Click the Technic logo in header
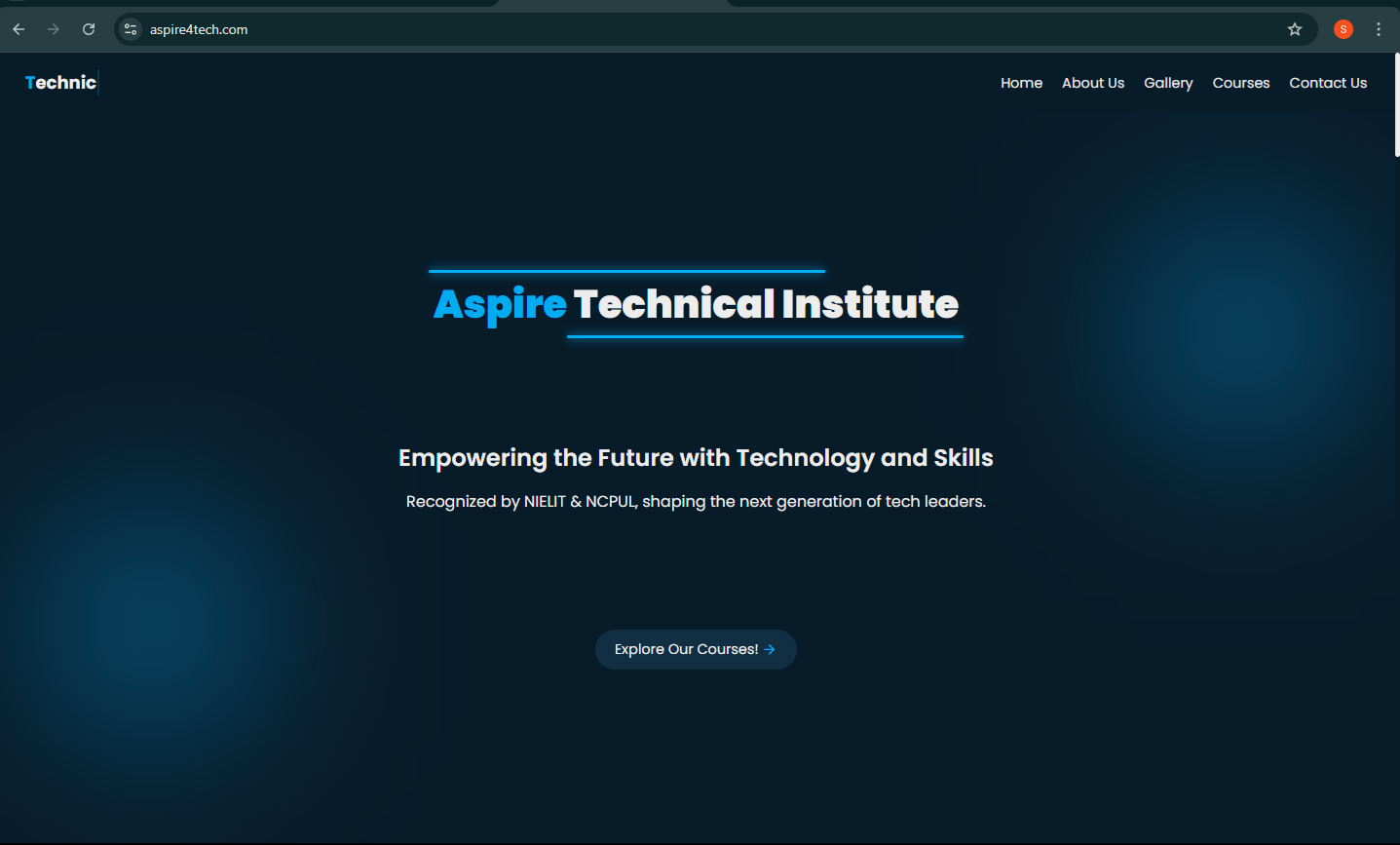 pos(60,83)
